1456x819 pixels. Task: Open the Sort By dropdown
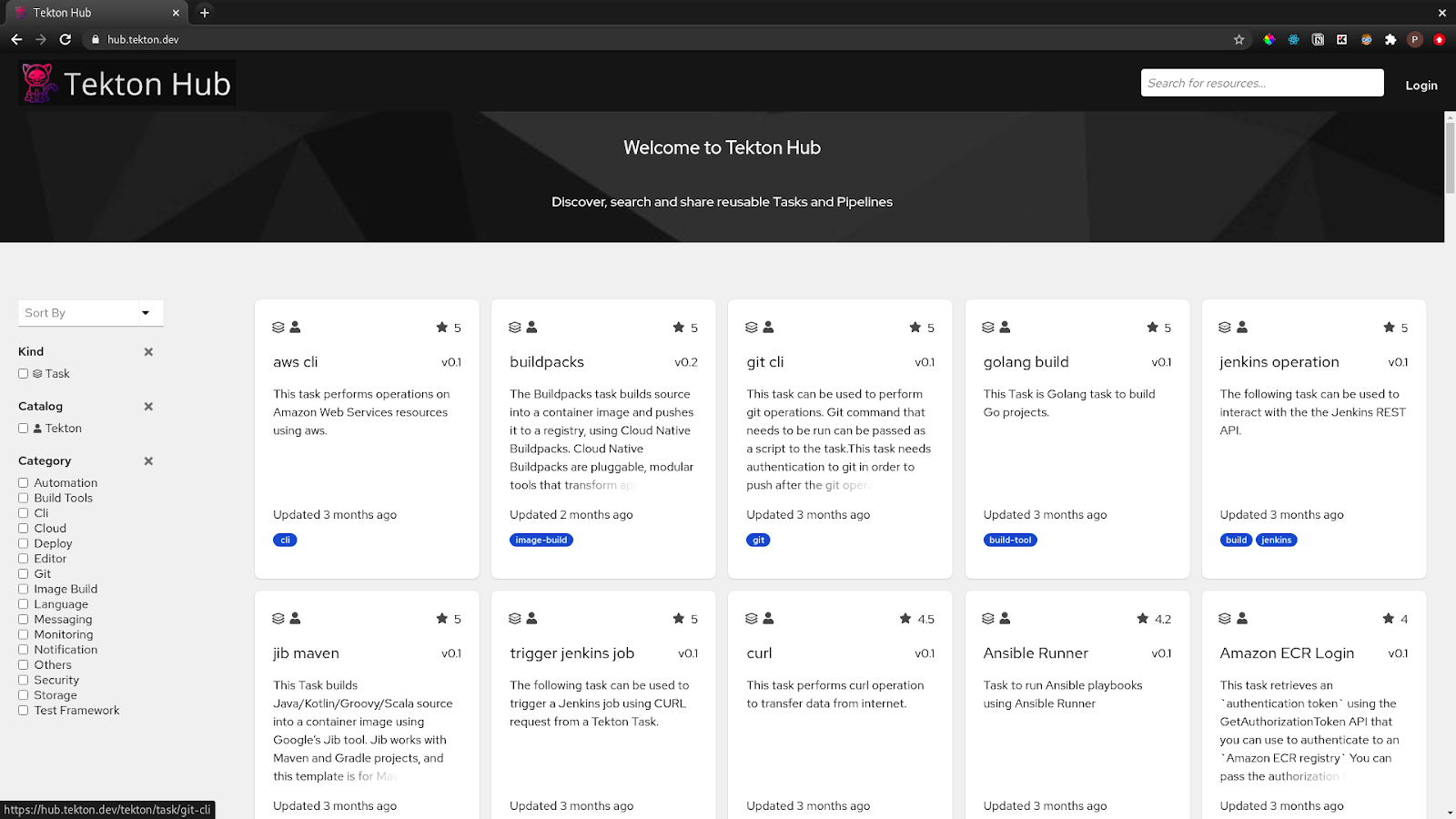pos(91,313)
